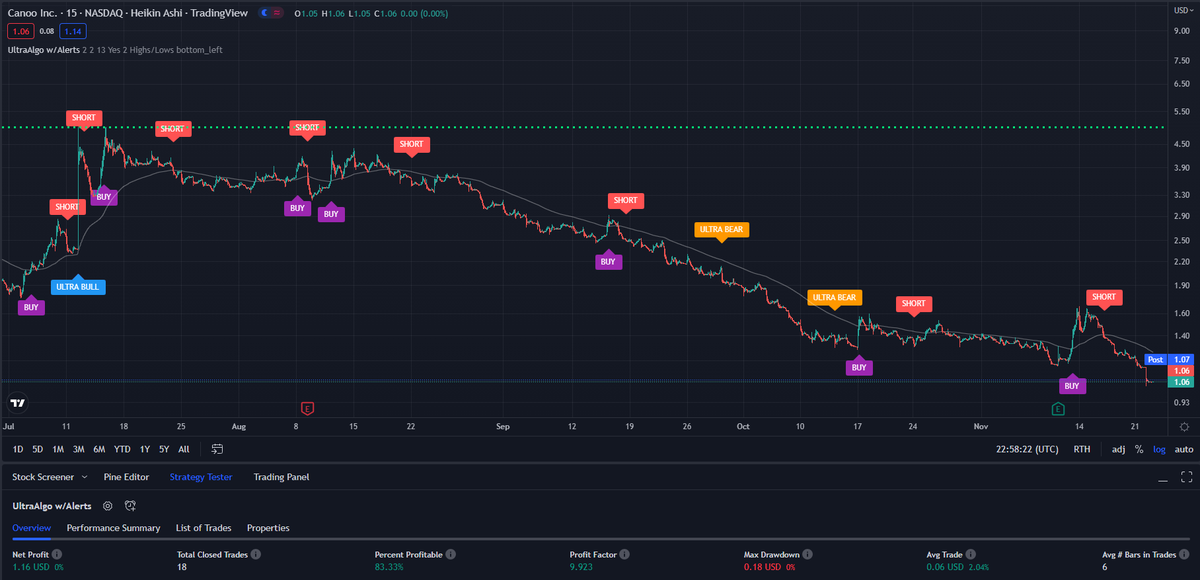The image size is (1200, 580).
Task: Set chart range to 1M
Action: point(58,449)
